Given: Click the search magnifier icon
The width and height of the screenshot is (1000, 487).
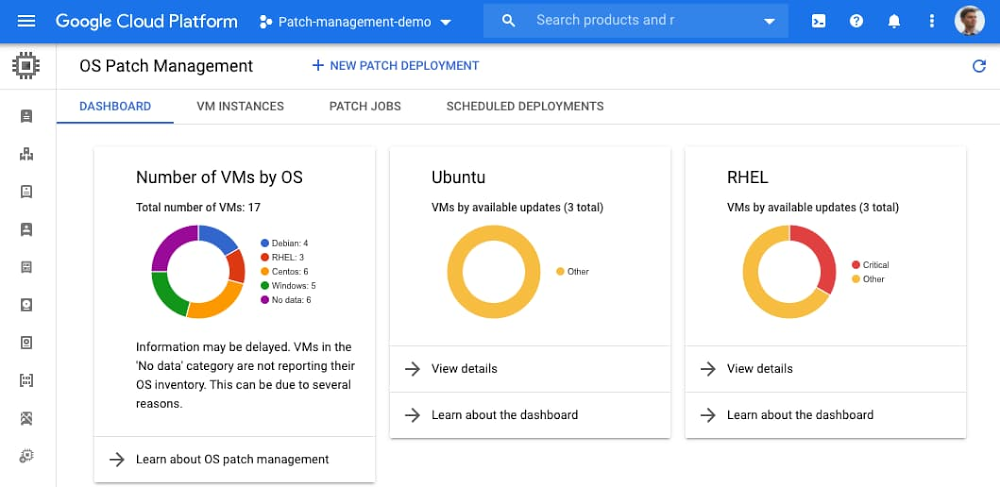Looking at the screenshot, I should [x=508, y=21].
